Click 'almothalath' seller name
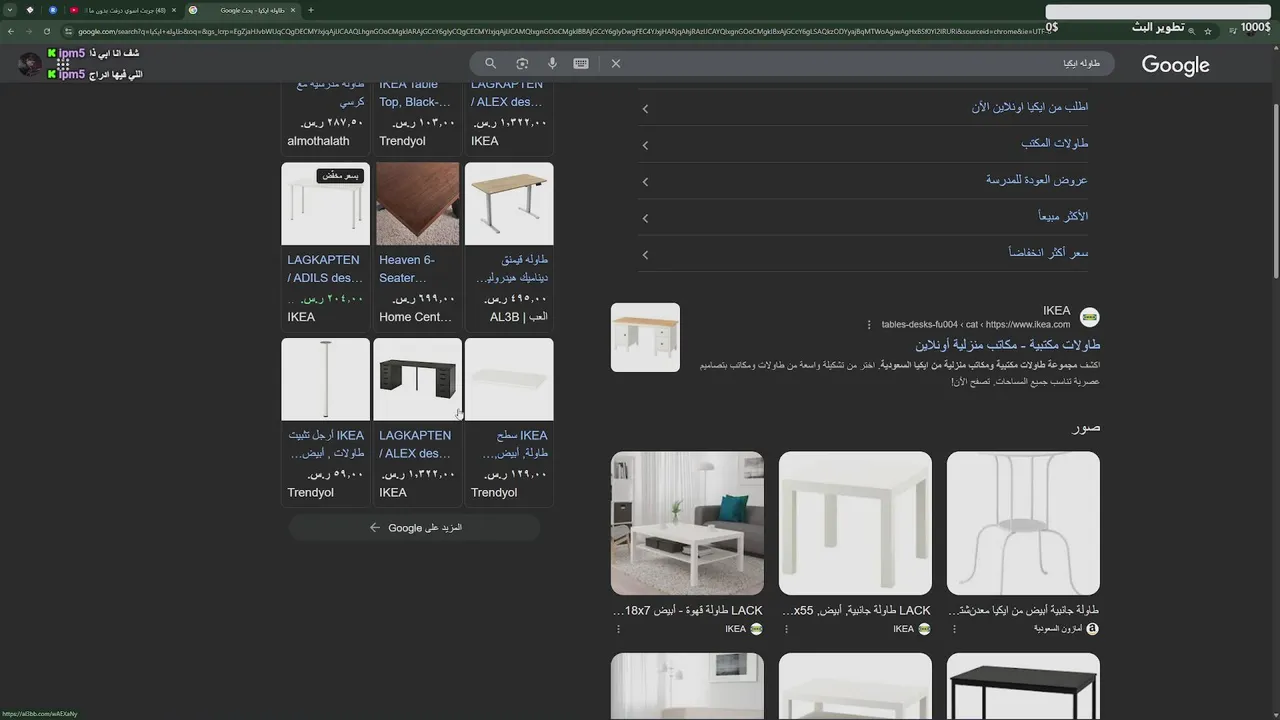The image size is (1280, 720). pos(318,141)
